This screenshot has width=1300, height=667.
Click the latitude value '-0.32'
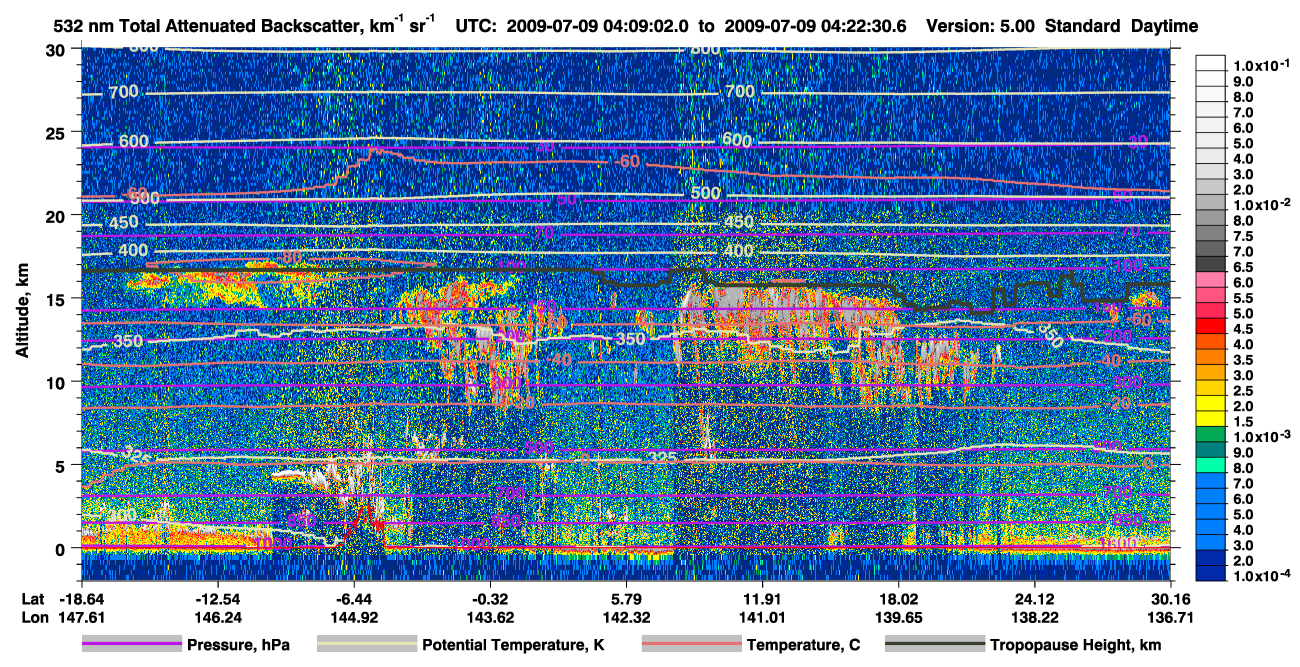coord(490,599)
